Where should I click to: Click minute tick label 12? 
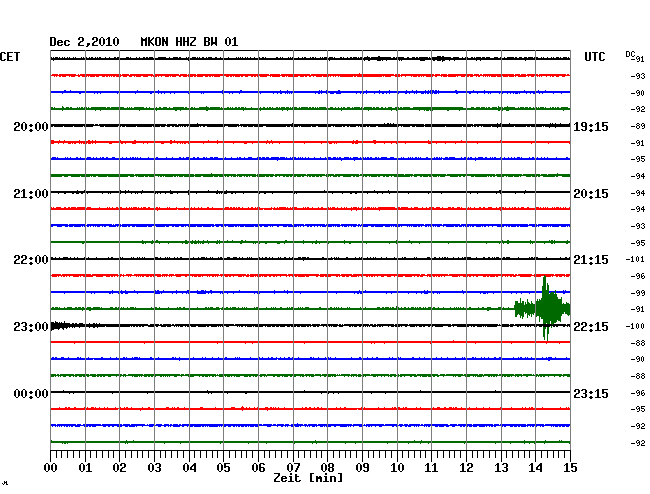466,468
